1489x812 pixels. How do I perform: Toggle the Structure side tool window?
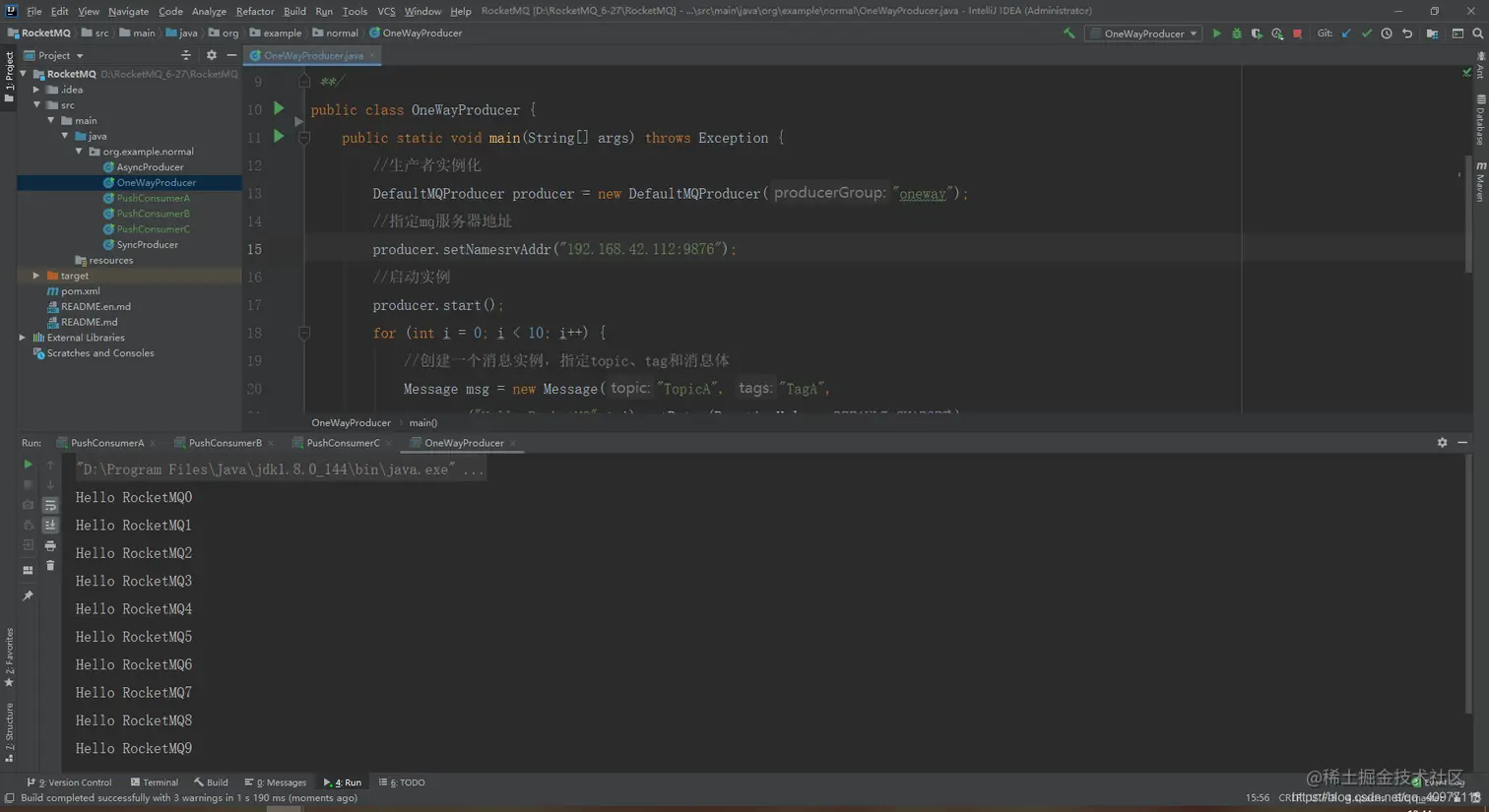pyautogui.click(x=9, y=732)
